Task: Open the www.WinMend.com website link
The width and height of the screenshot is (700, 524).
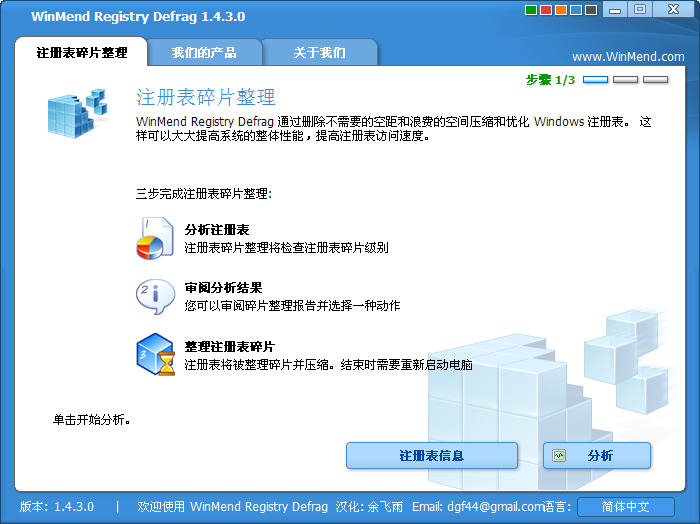Action: [628, 57]
